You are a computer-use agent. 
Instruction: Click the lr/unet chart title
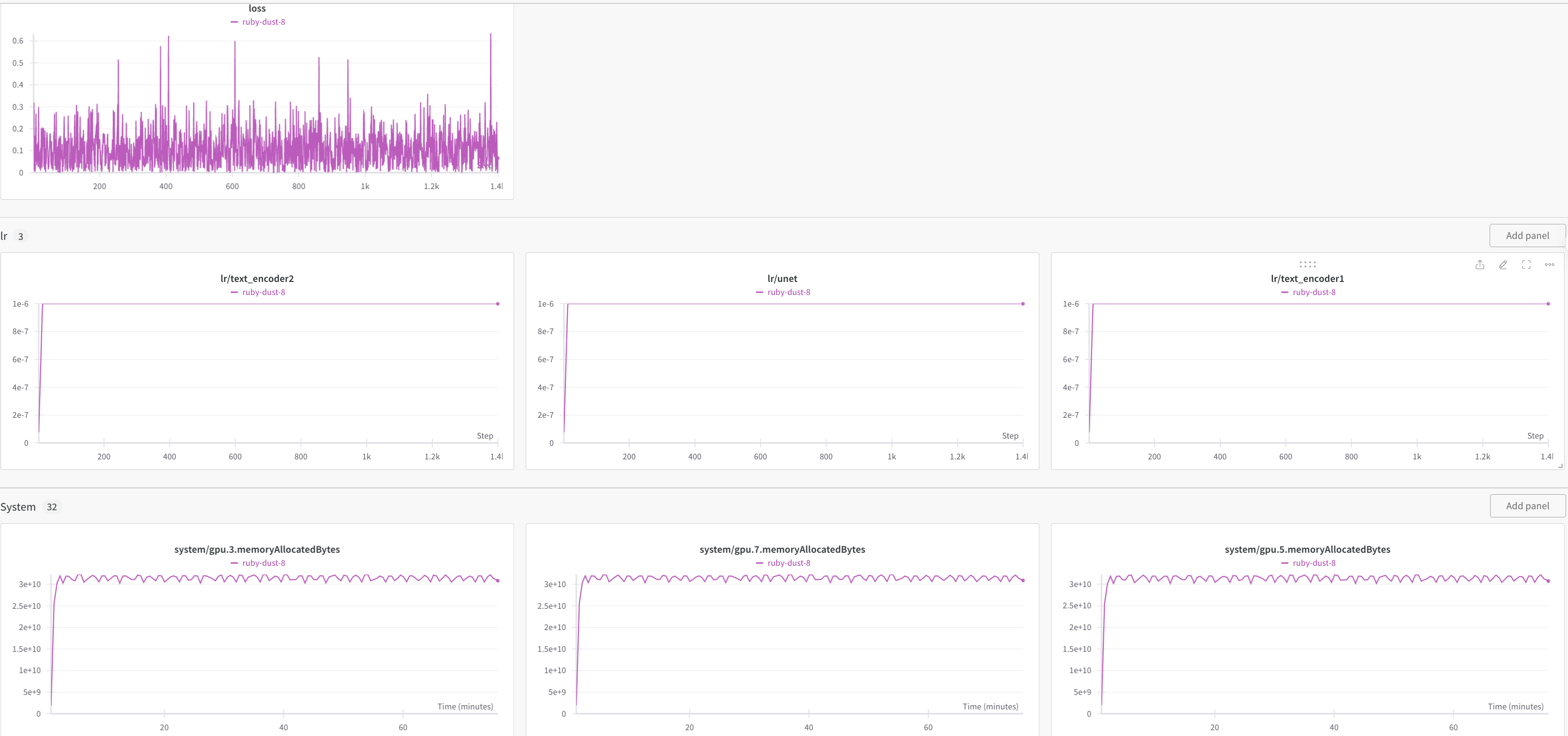782,279
